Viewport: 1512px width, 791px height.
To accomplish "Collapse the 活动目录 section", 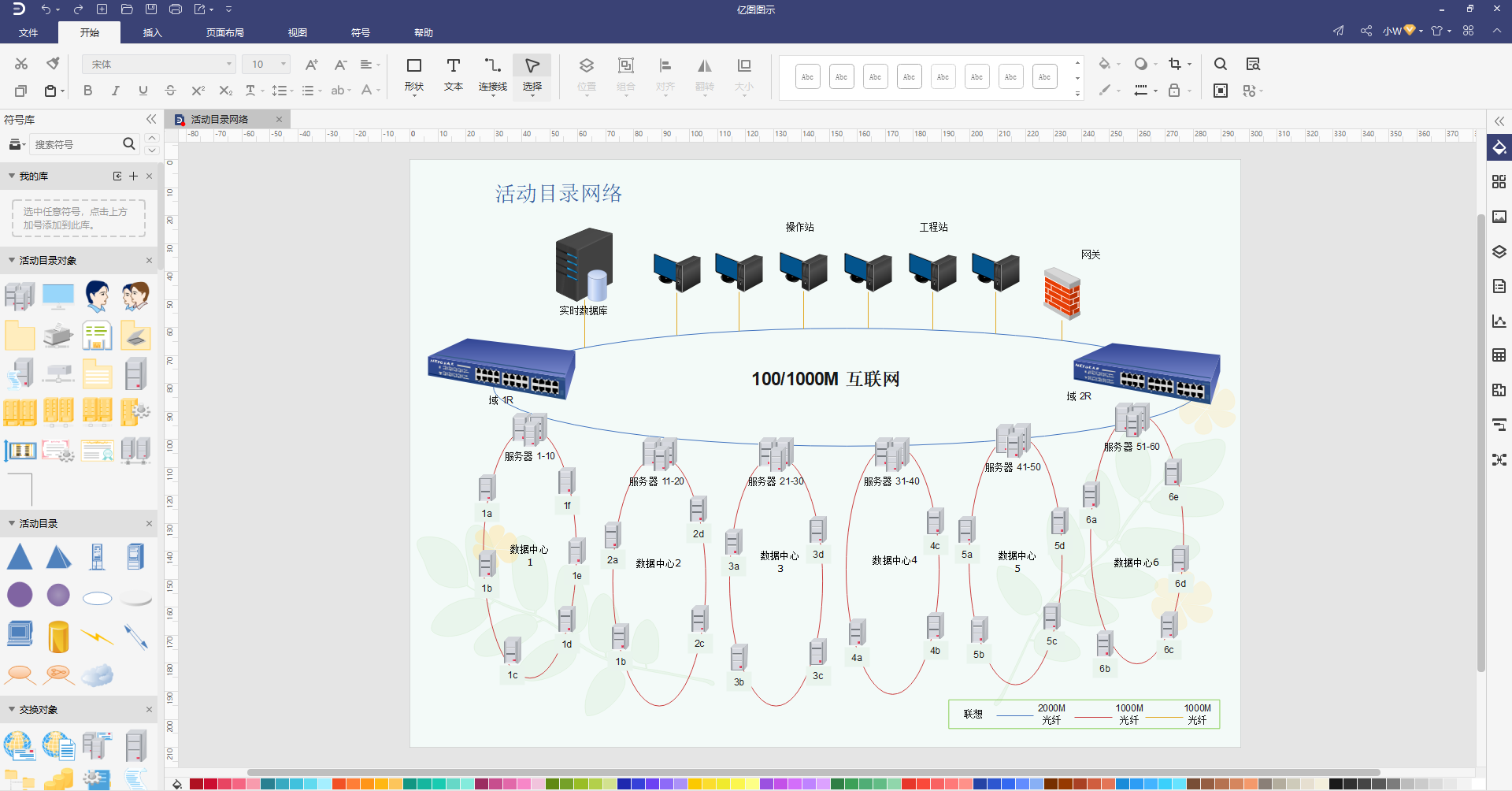I will (12, 523).
